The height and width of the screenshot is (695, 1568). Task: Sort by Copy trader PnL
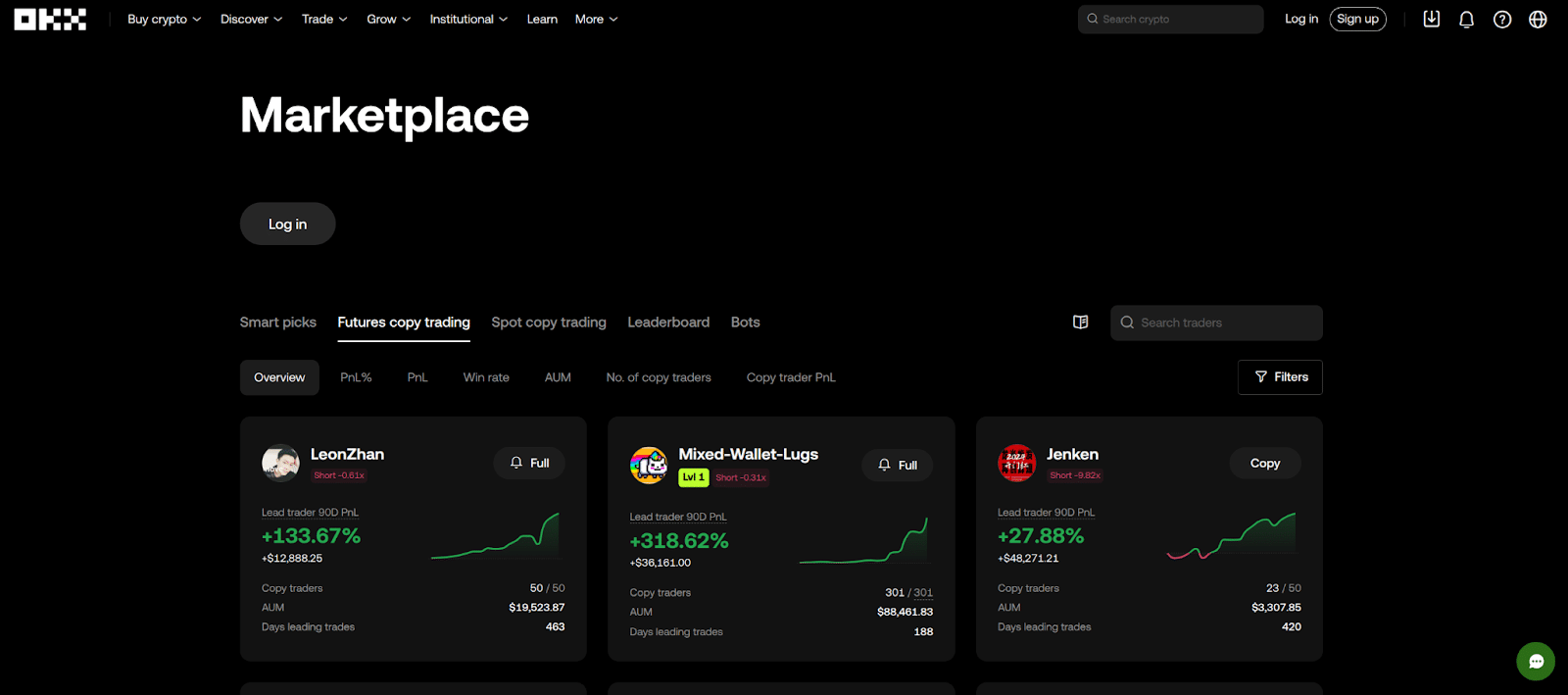791,377
